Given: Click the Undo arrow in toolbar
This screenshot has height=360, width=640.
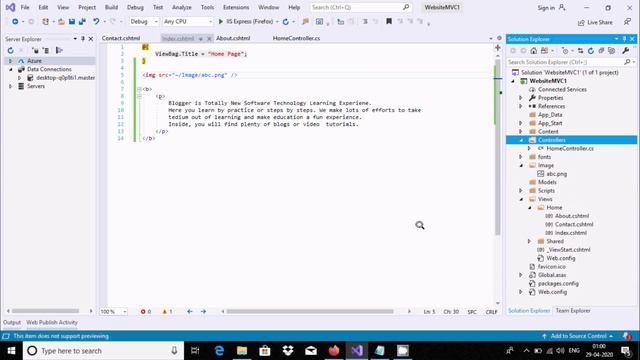Looking at the screenshot, I should (x=96, y=22).
